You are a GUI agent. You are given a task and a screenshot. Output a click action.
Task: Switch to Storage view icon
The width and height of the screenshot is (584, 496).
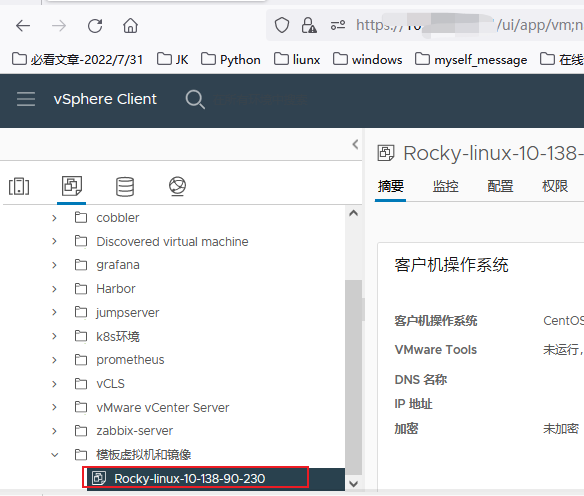[x=125, y=186]
